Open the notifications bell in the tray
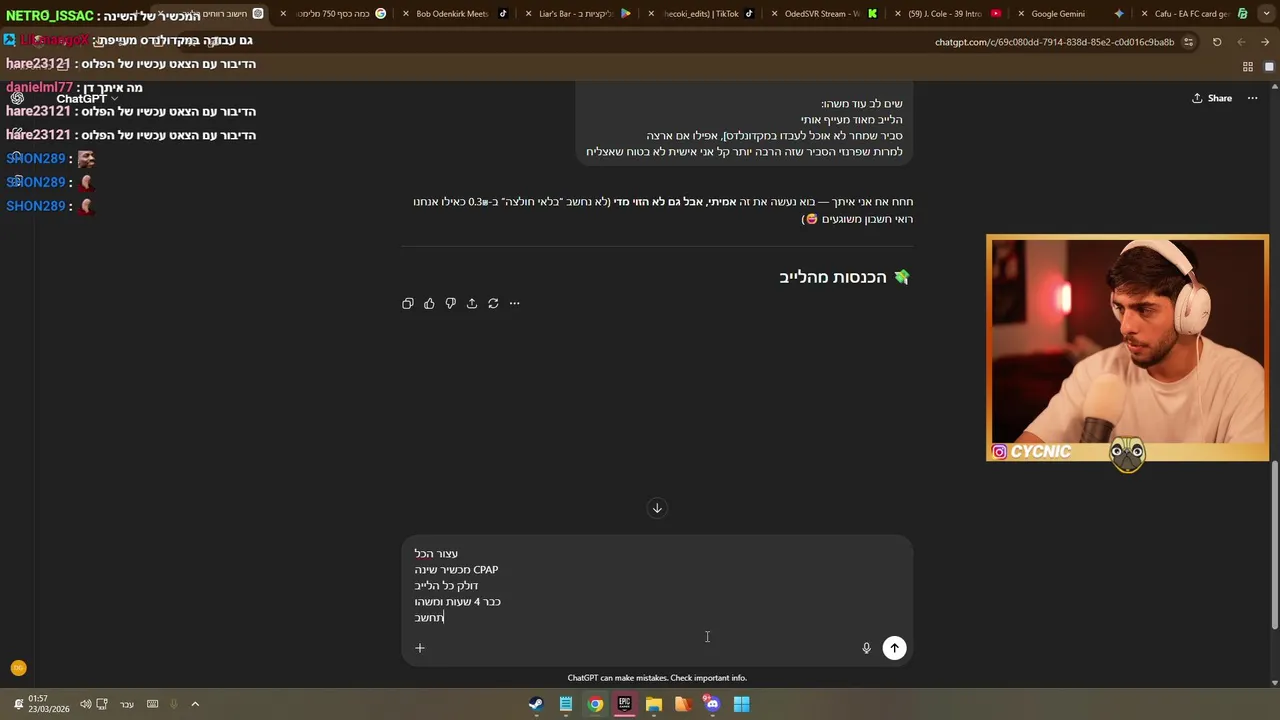 click(x=19, y=704)
